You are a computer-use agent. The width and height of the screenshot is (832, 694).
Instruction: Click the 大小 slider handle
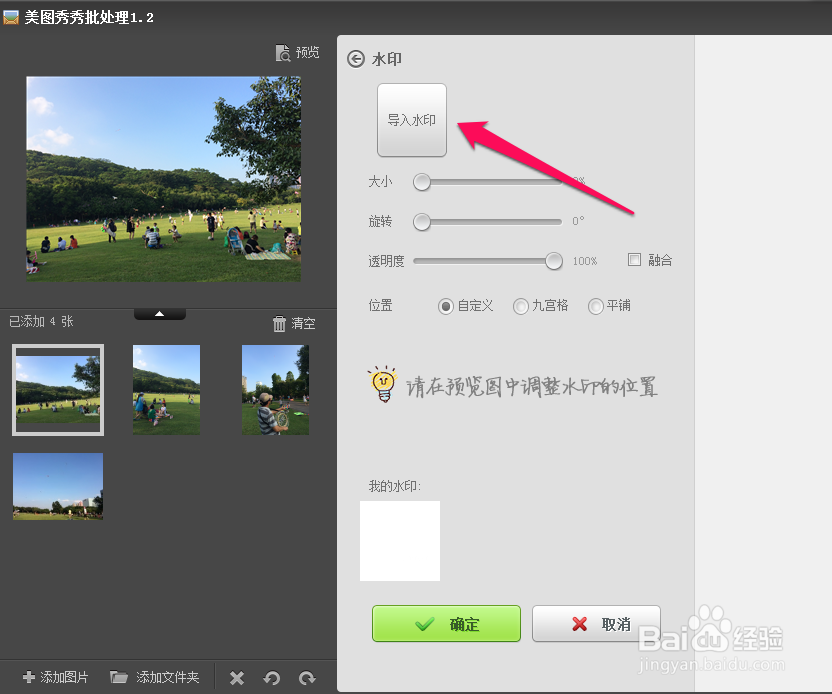pyautogui.click(x=422, y=182)
